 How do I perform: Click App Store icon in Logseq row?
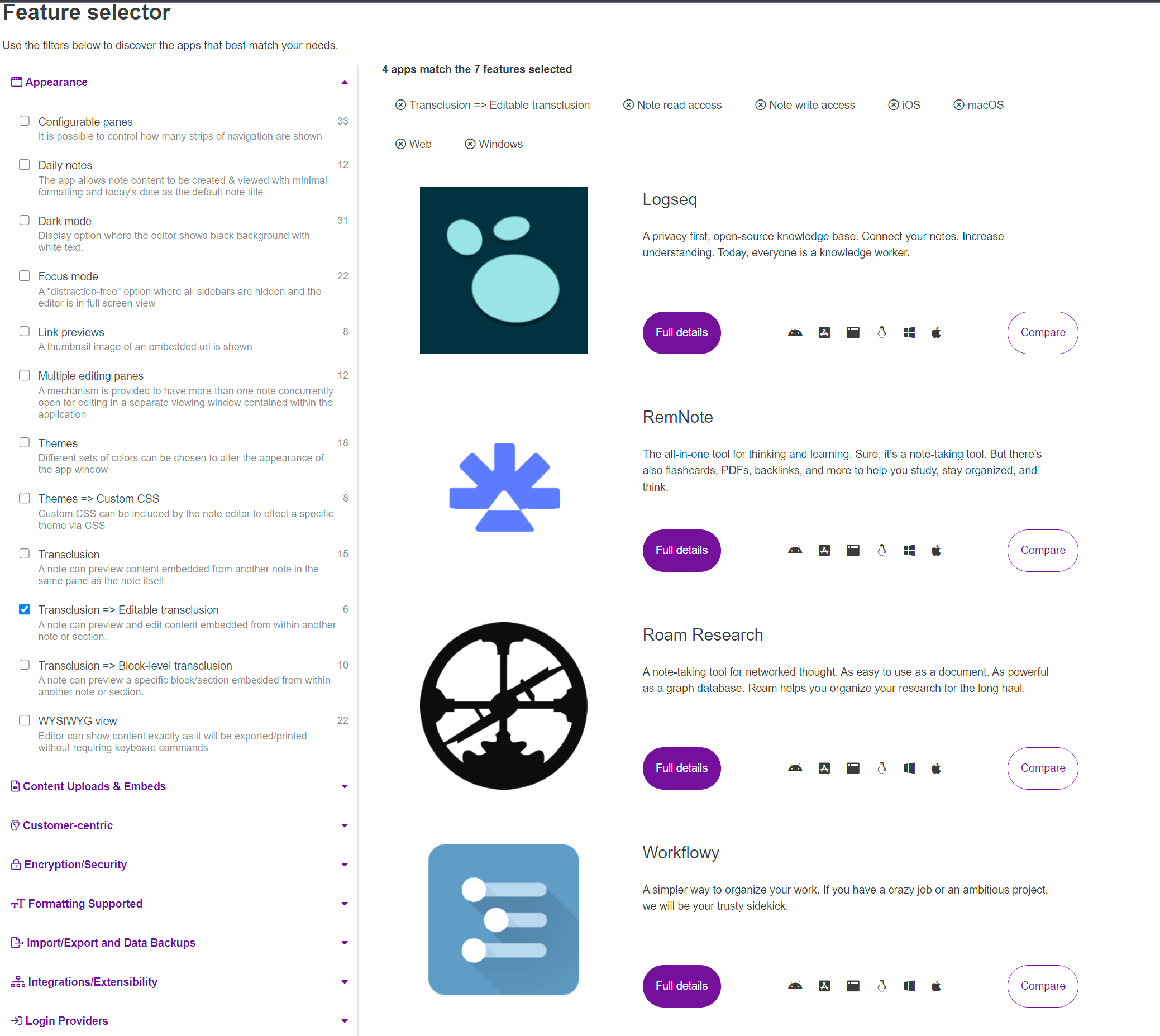(824, 332)
